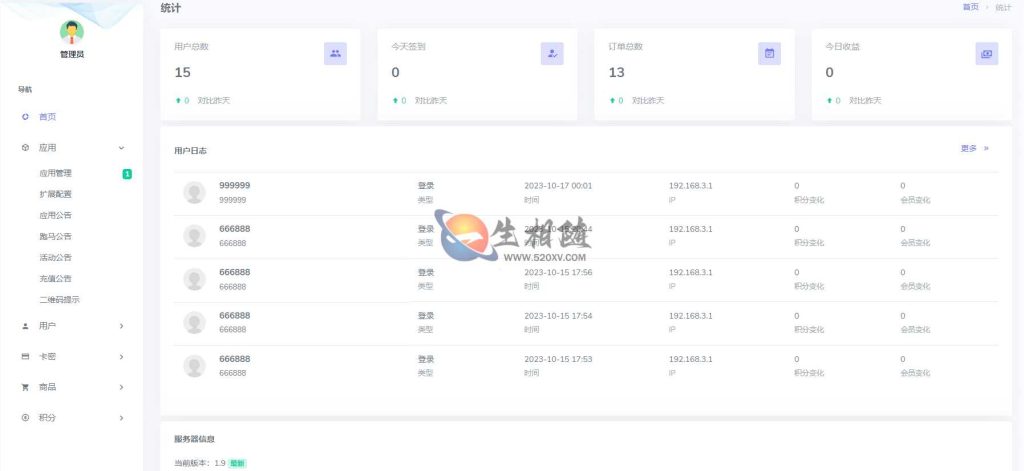Image resolution: width=1024 pixels, height=471 pixels.
Task: Click the 积分变化 value in the 999999 row
Action: coord(796,186)
